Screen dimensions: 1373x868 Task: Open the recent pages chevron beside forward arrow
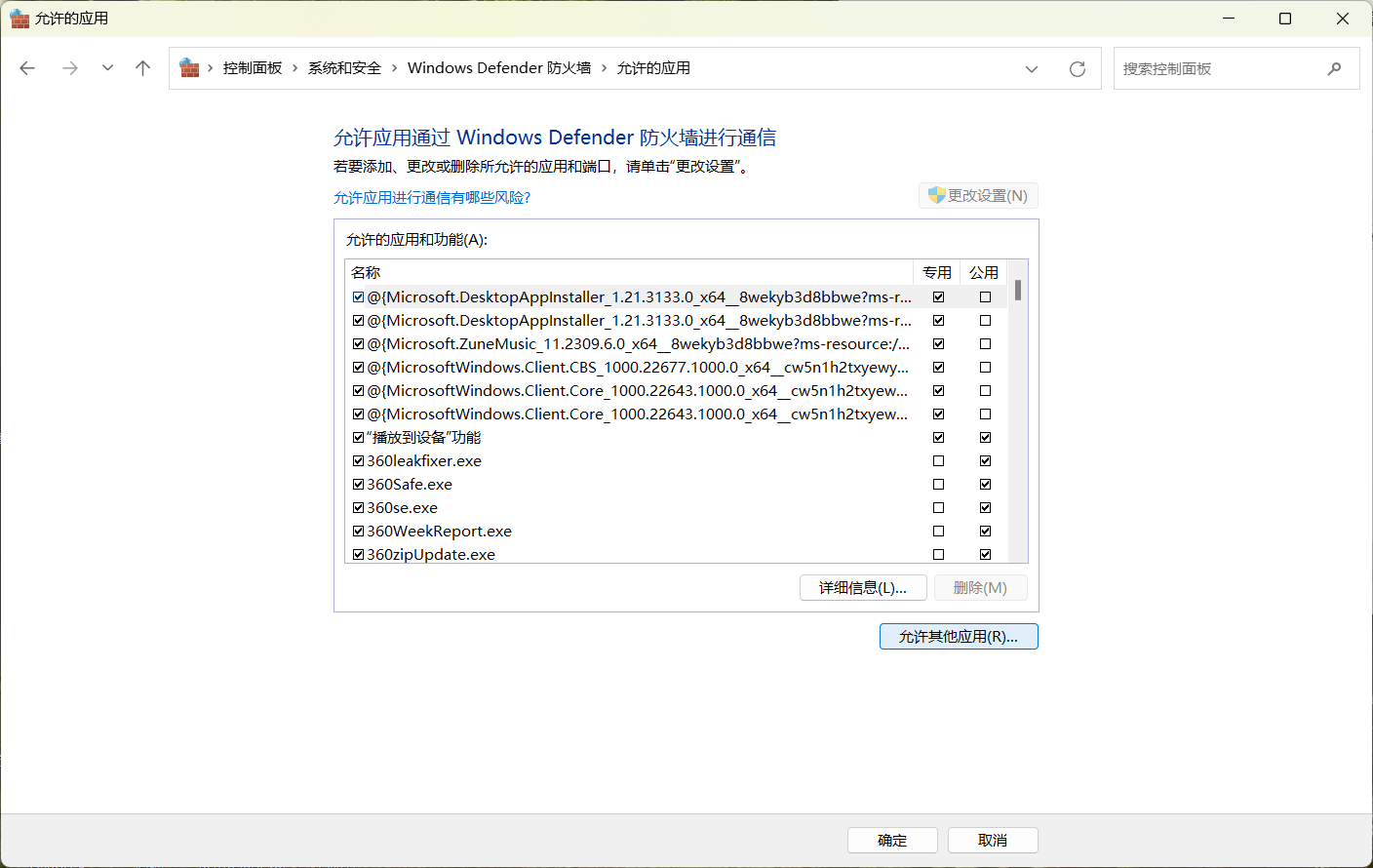pos(106,67)
